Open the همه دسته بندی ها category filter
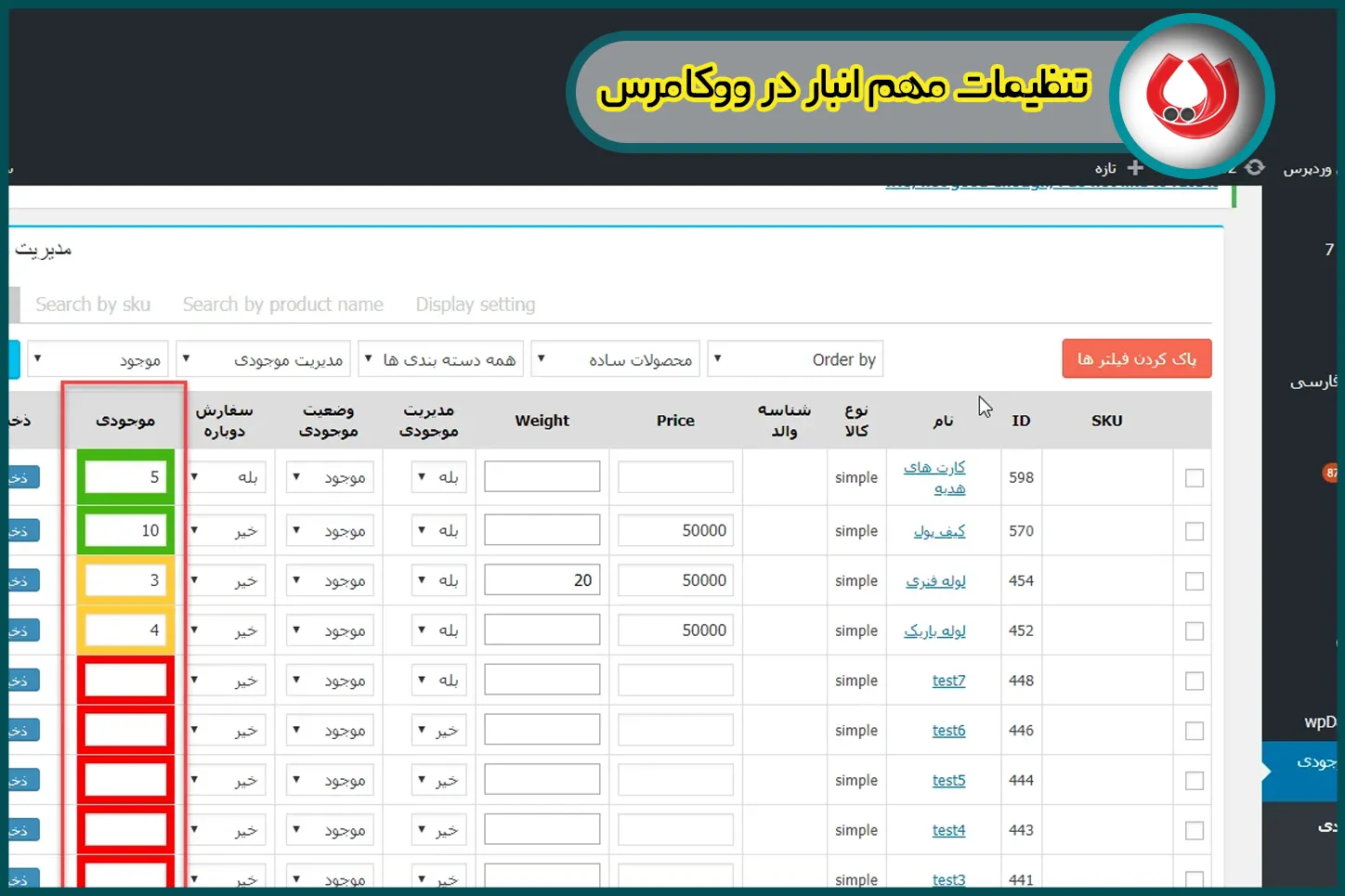This screenshot has width=1345, height=896. (x=441, y=359)
